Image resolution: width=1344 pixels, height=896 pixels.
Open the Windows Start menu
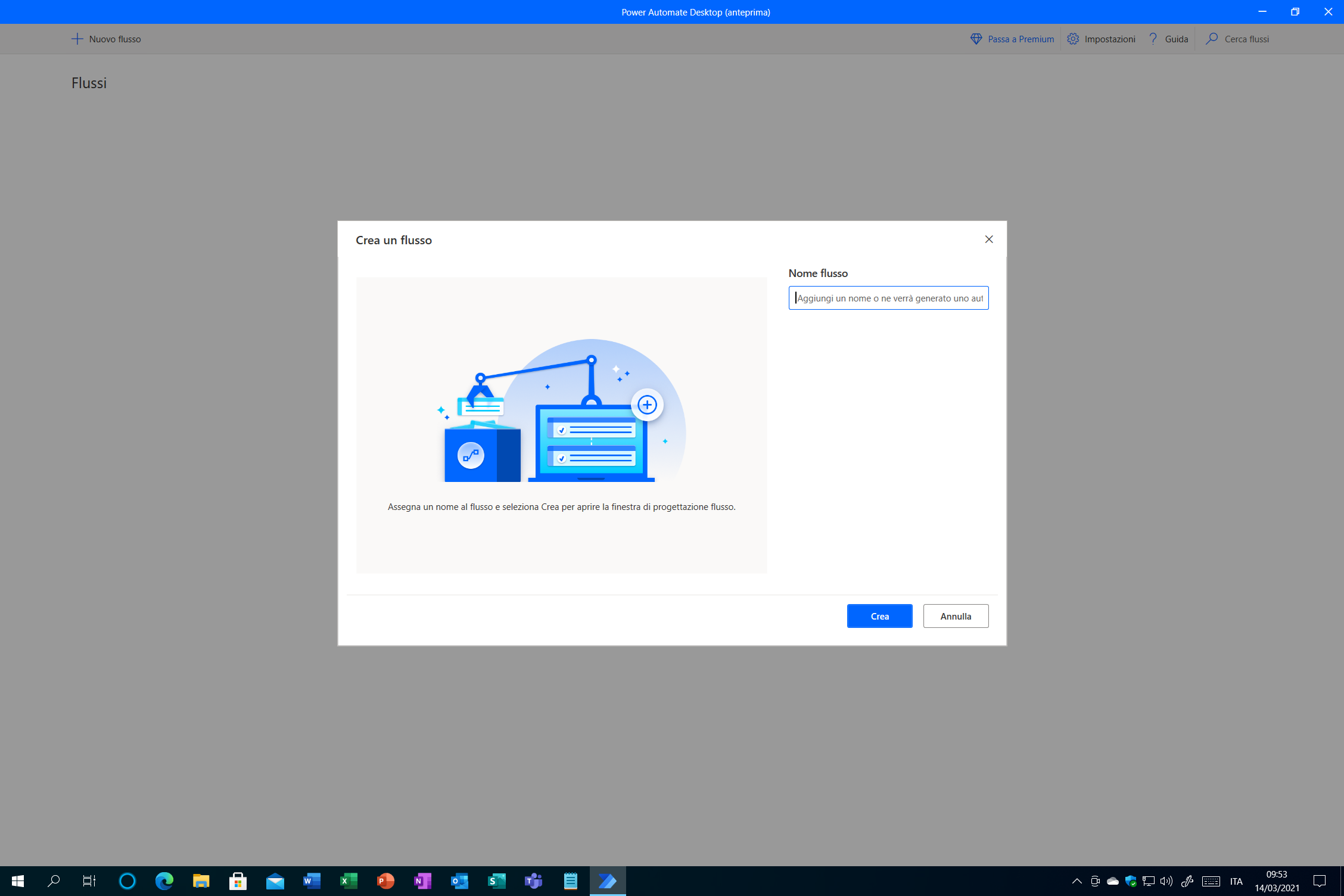coord(18,881)
